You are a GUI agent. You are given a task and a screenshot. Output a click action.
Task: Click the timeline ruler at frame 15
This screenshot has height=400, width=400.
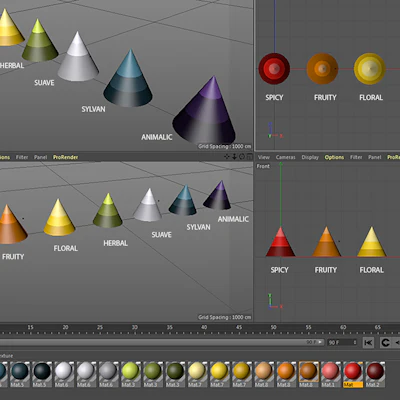coord(30,328)
